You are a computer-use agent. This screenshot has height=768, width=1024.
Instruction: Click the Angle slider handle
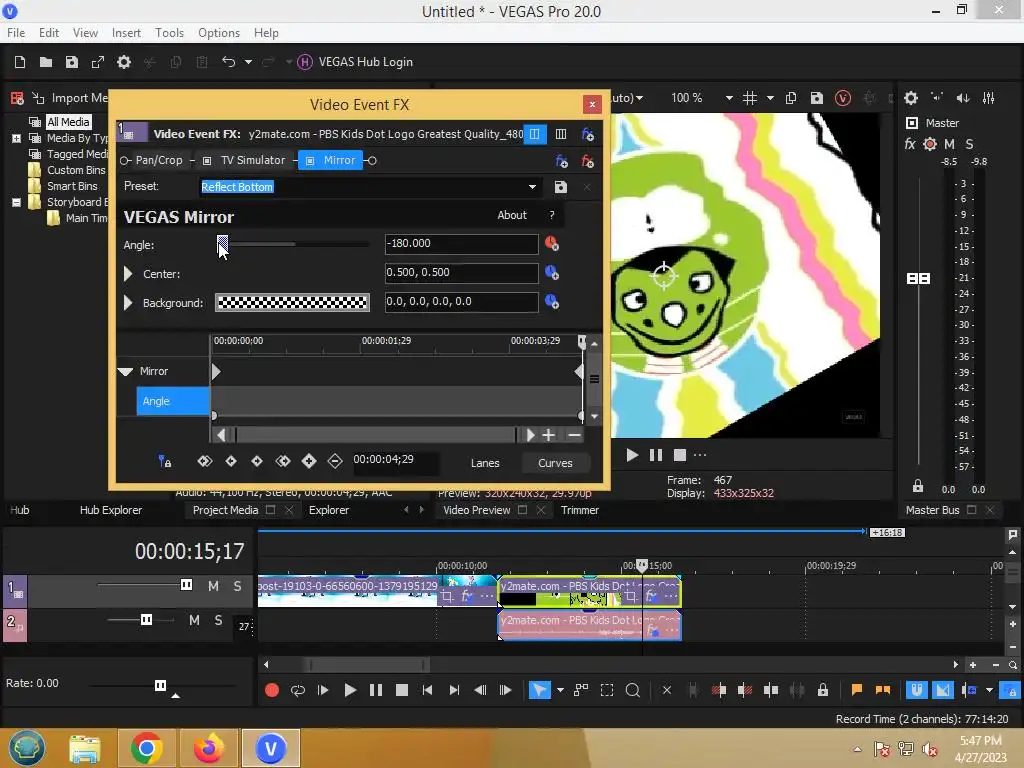pos(223,244)
